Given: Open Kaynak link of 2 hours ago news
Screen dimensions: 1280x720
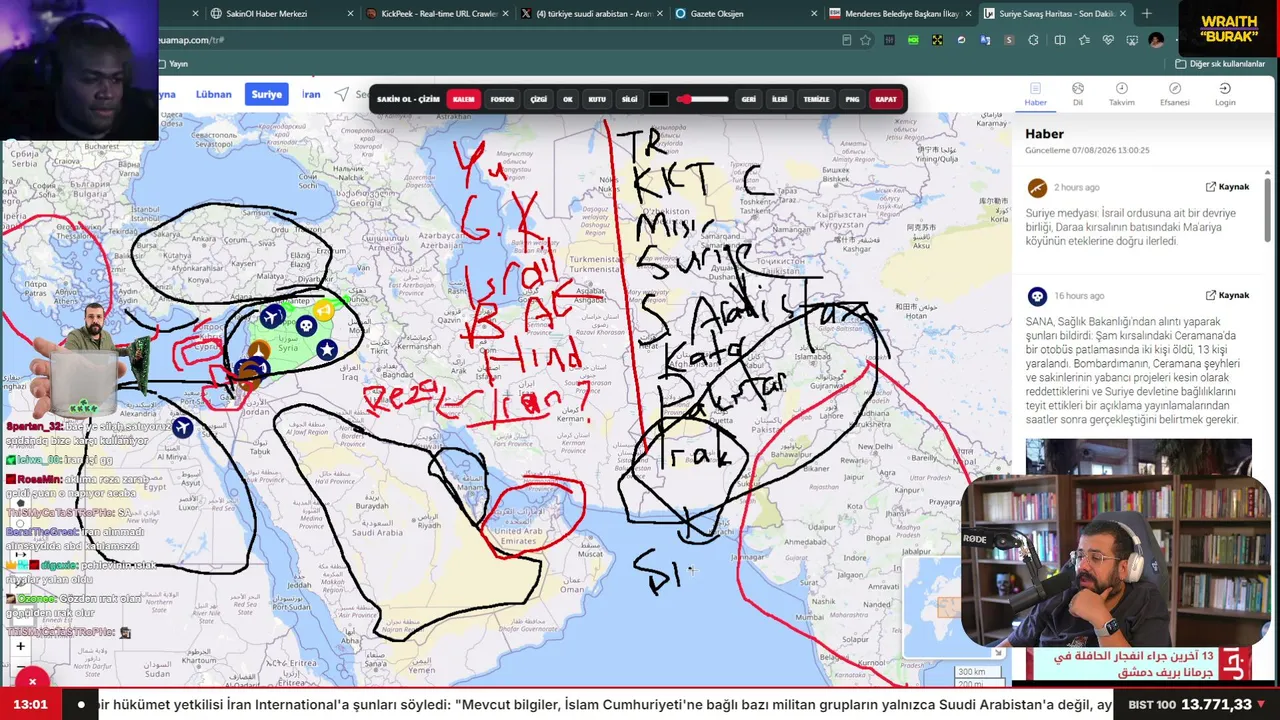Looking at the screenshot, I should [1227, 187].
